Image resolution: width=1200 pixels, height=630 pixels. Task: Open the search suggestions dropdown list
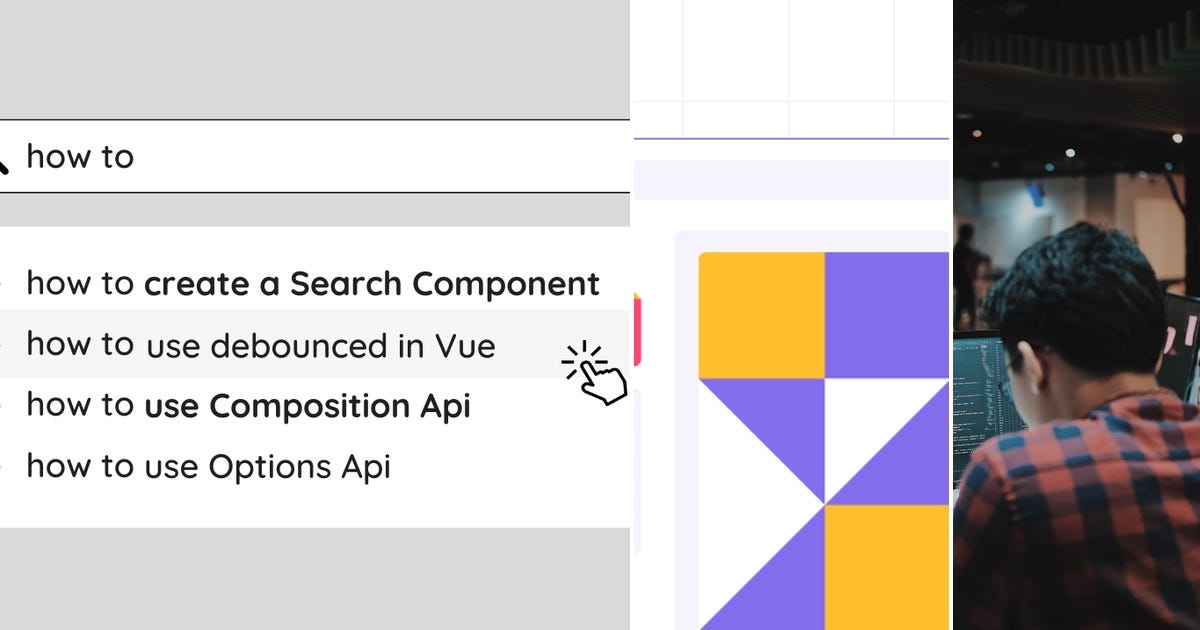[x=300, y=375]
